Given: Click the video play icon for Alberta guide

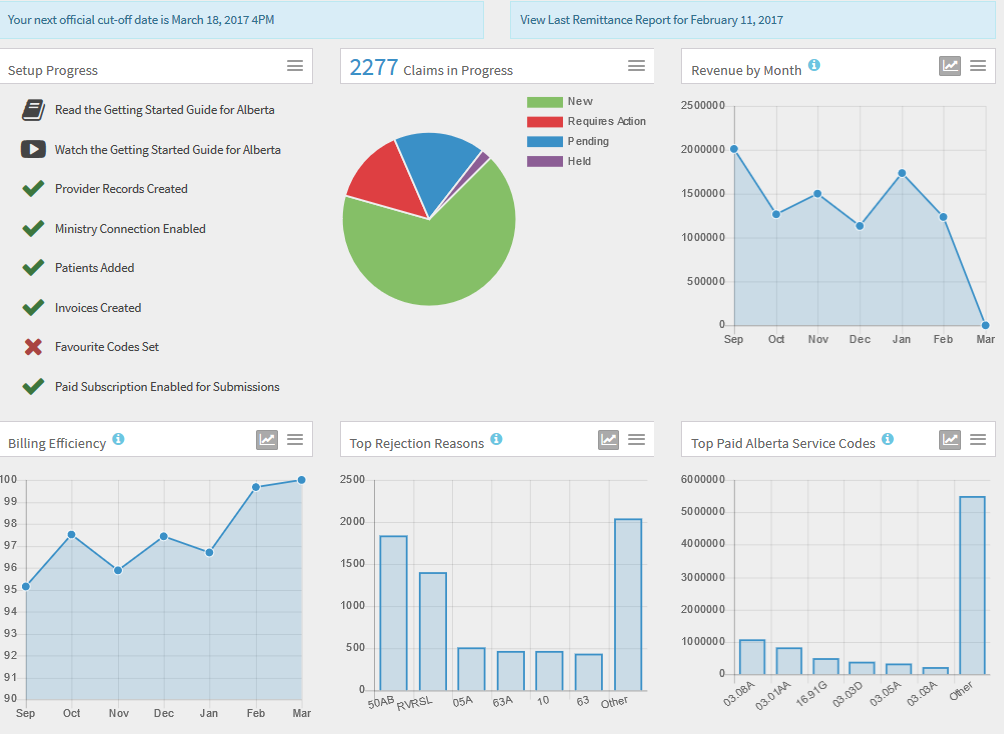Looking at the screenshot, I should click(34, 149).
